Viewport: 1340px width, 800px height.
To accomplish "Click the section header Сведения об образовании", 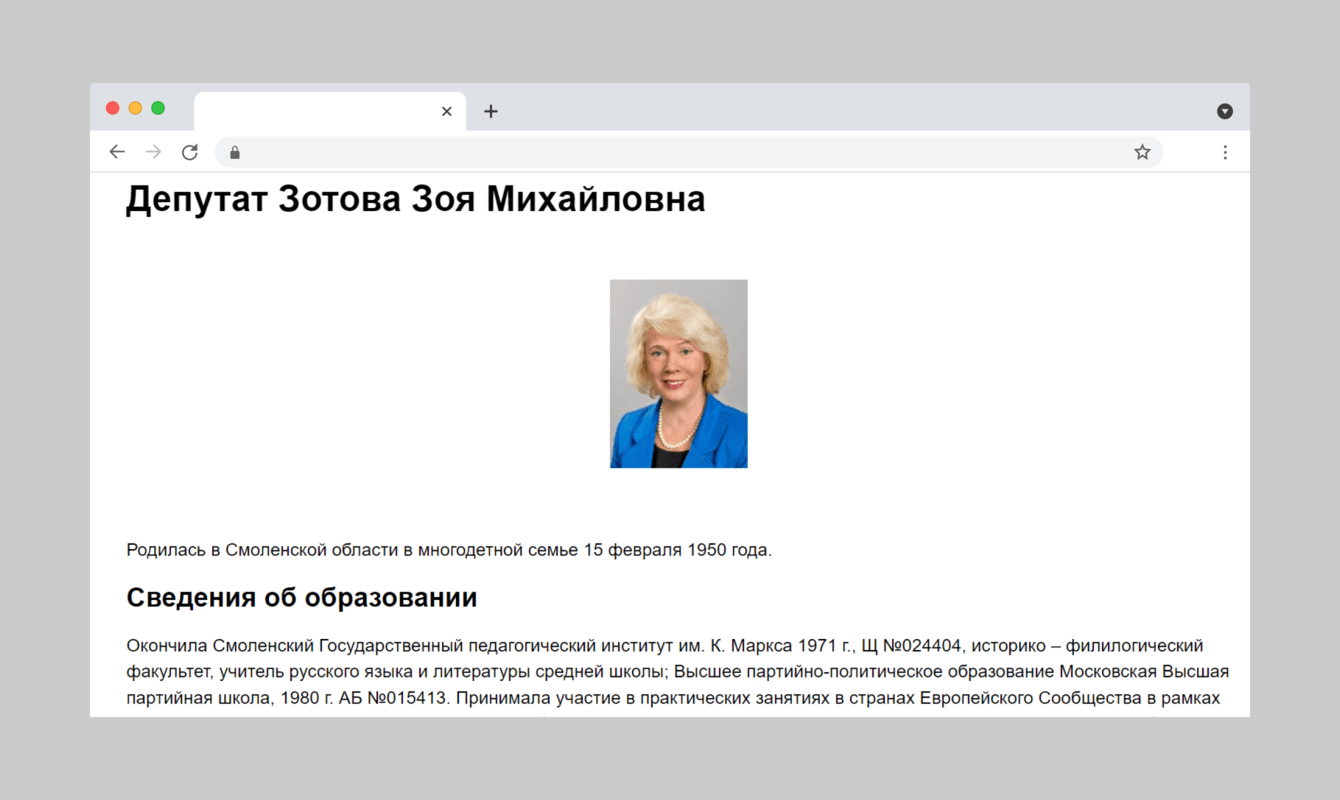I will tap(301, 597).
